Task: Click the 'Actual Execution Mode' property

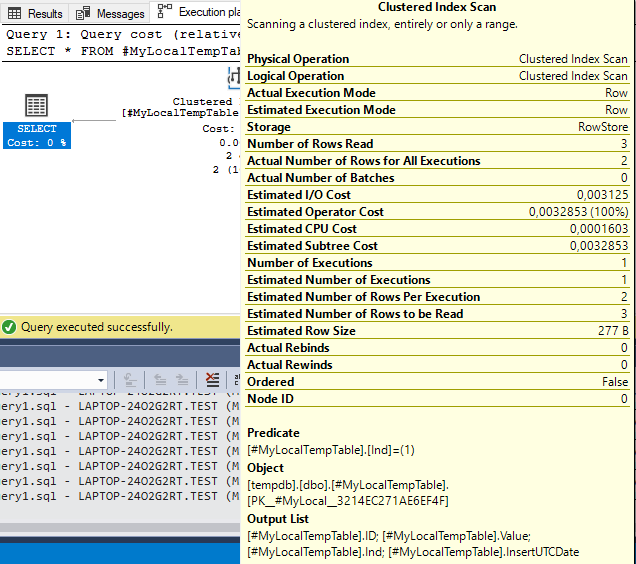Action: (x=437, y=93)
